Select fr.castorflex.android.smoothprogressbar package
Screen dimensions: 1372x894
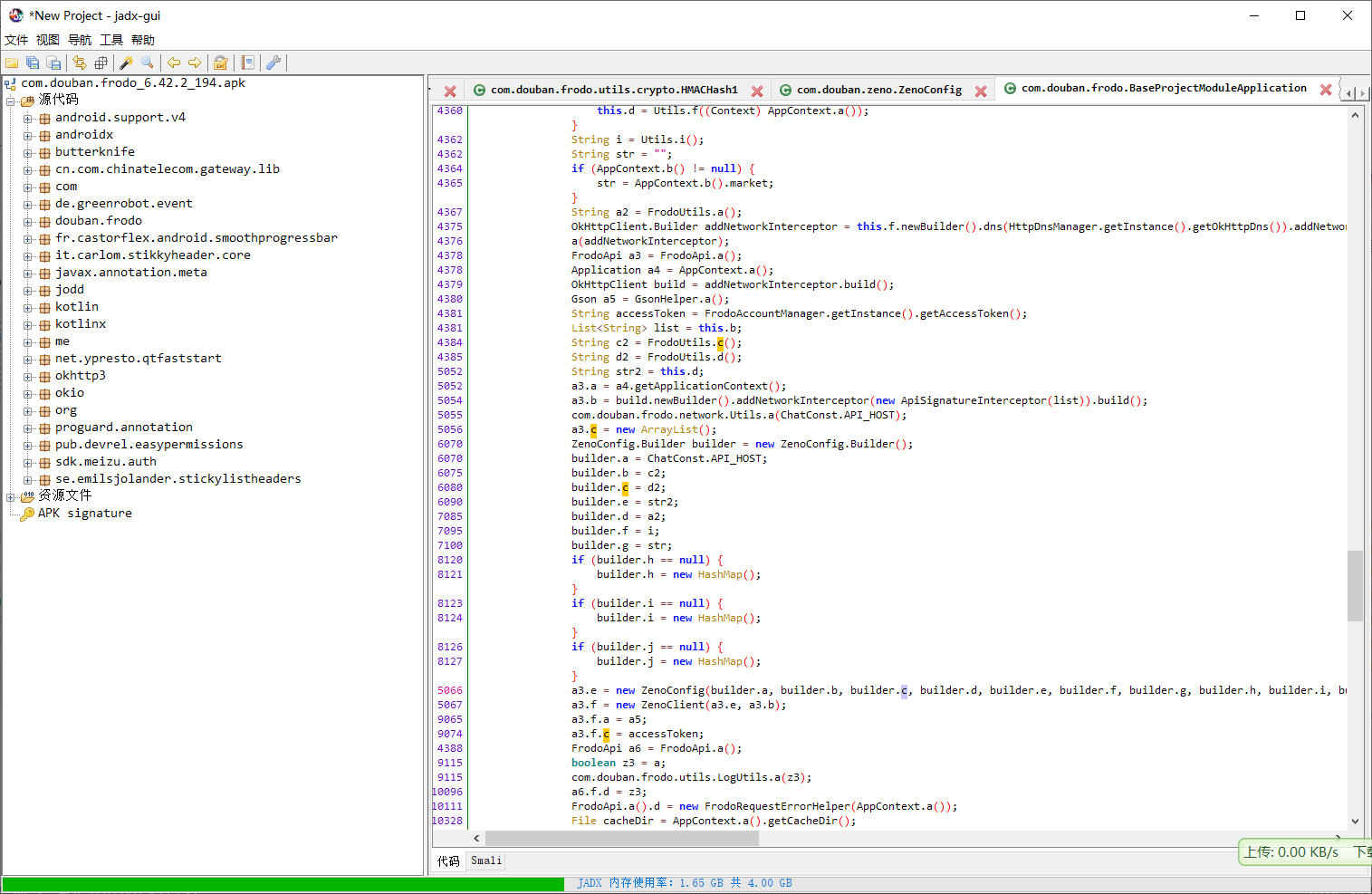[x=197, y=238]
